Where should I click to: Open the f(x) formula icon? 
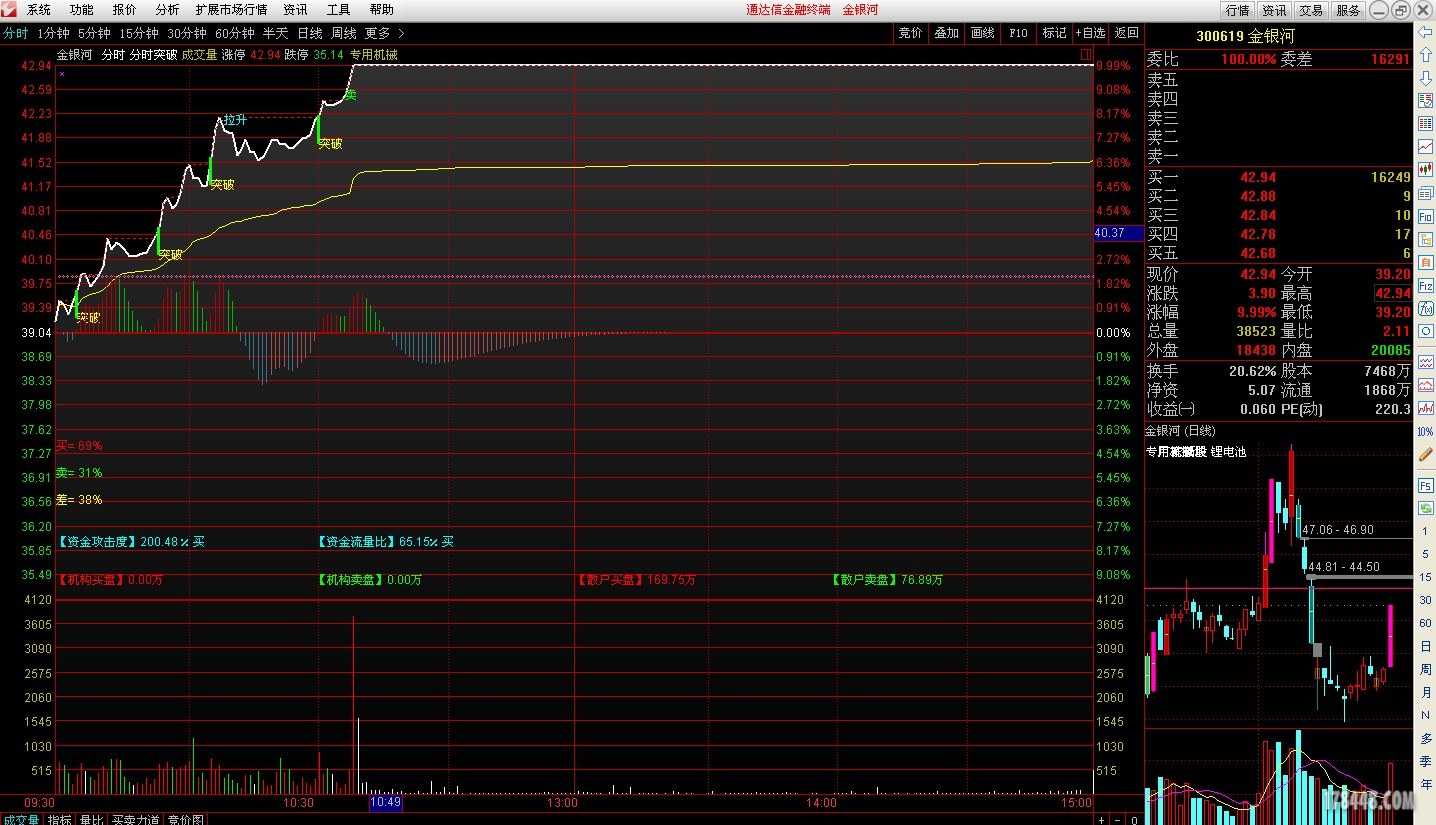(x=1425, y=308)
